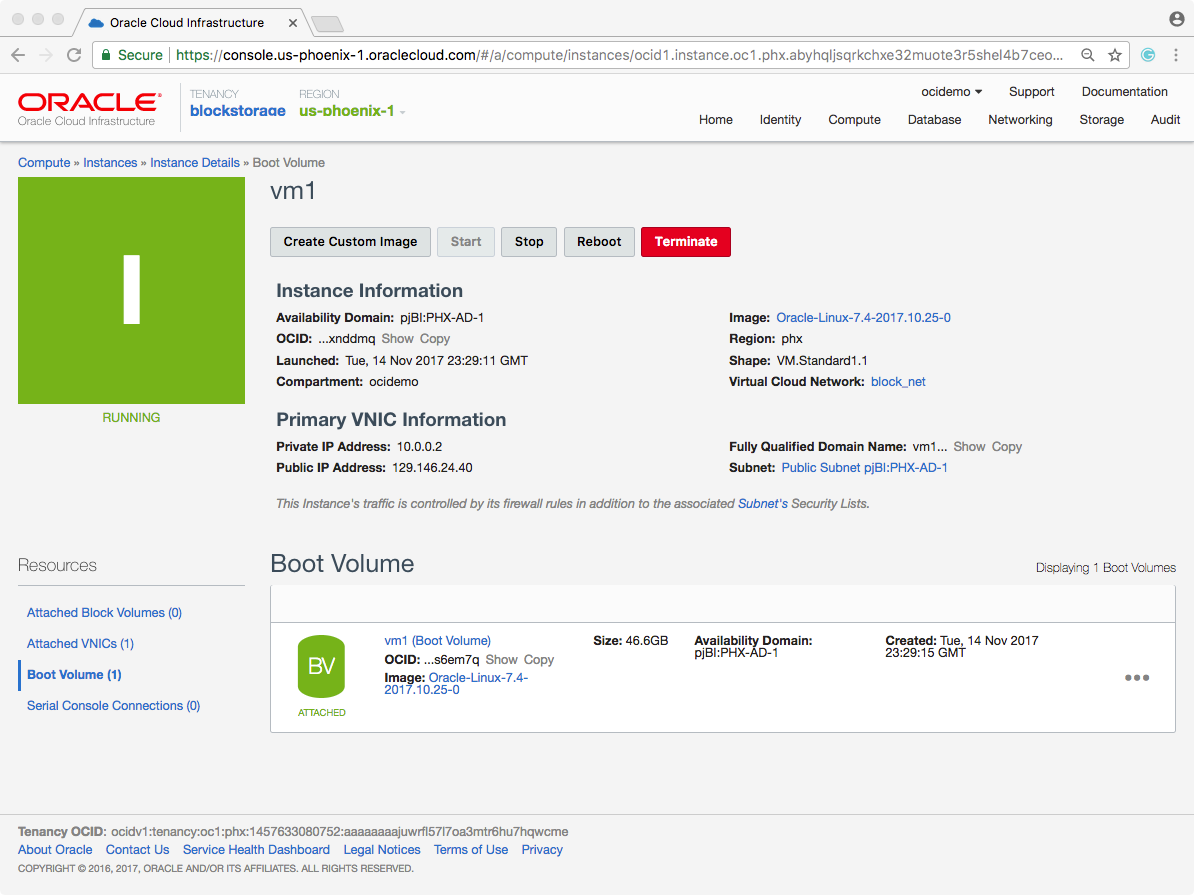The width and height of the screenshot is (1194, 895).
Task: Show the full instance OCID
Action: [x=397, y=339]
